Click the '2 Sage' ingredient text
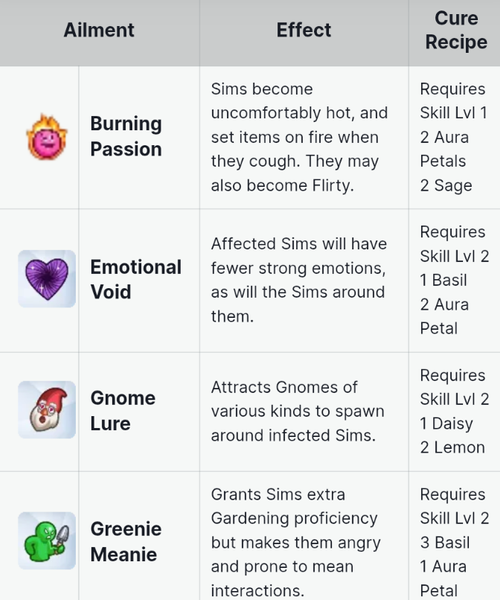 tap(446, 186)
